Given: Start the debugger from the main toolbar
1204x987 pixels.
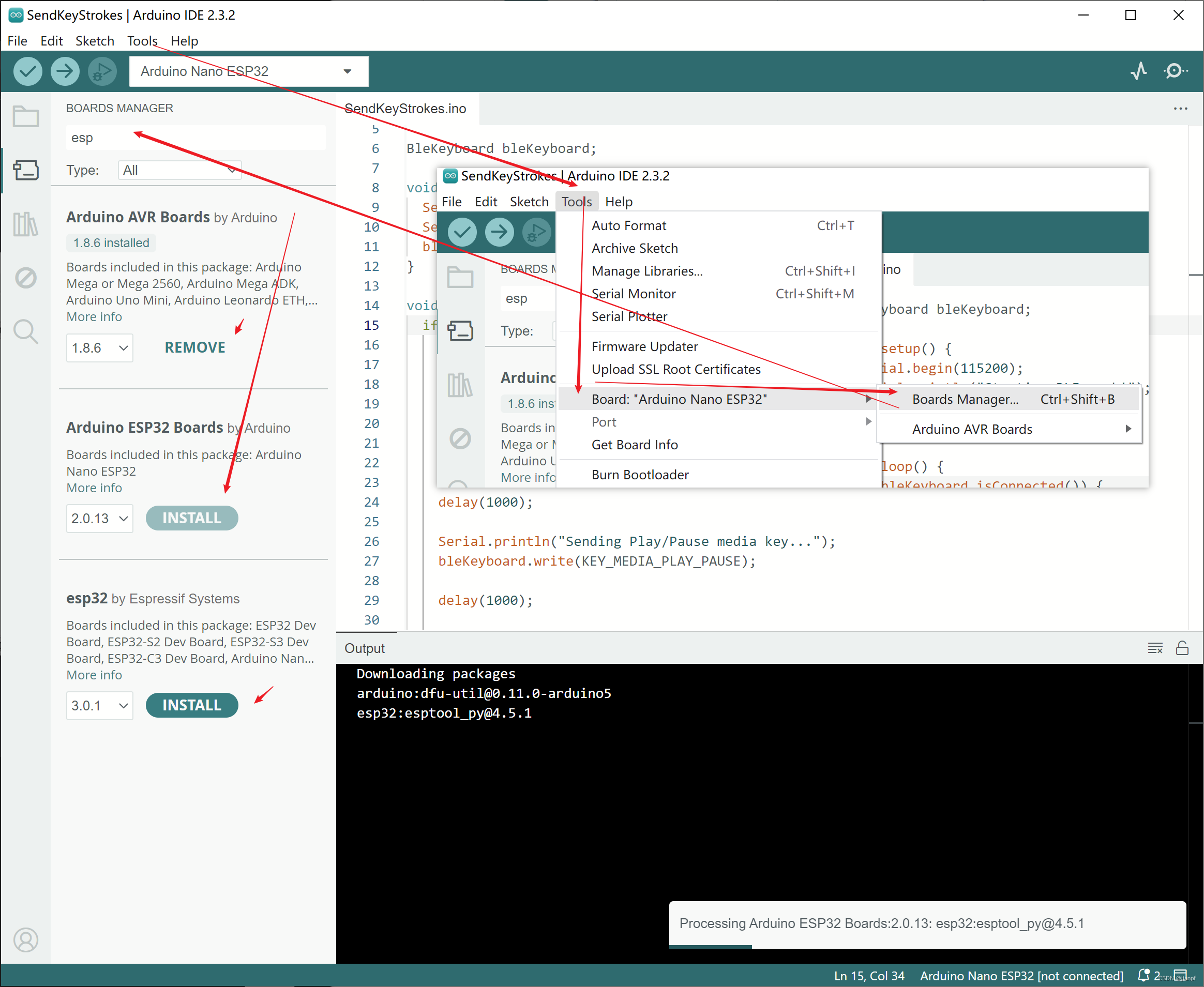Looking at the screenshot, I should click(102, 71).
